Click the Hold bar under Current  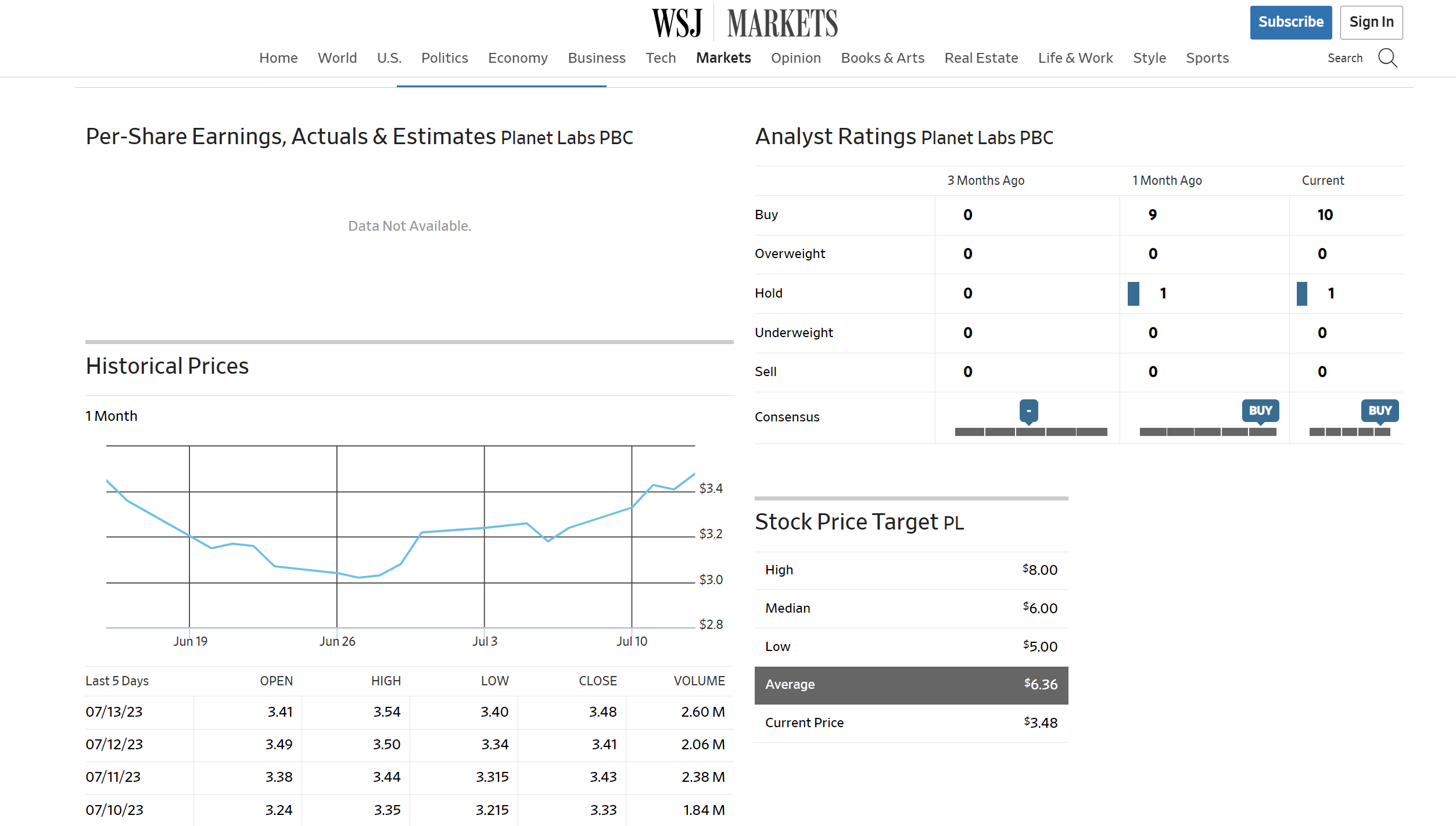(1302, 294)
